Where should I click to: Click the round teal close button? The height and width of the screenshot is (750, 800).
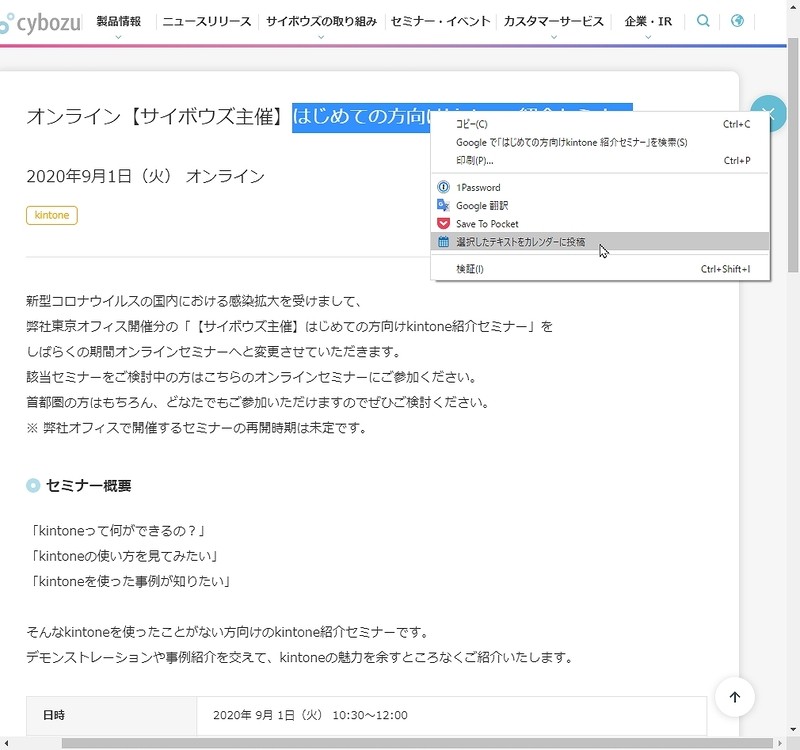pos(768,113)
